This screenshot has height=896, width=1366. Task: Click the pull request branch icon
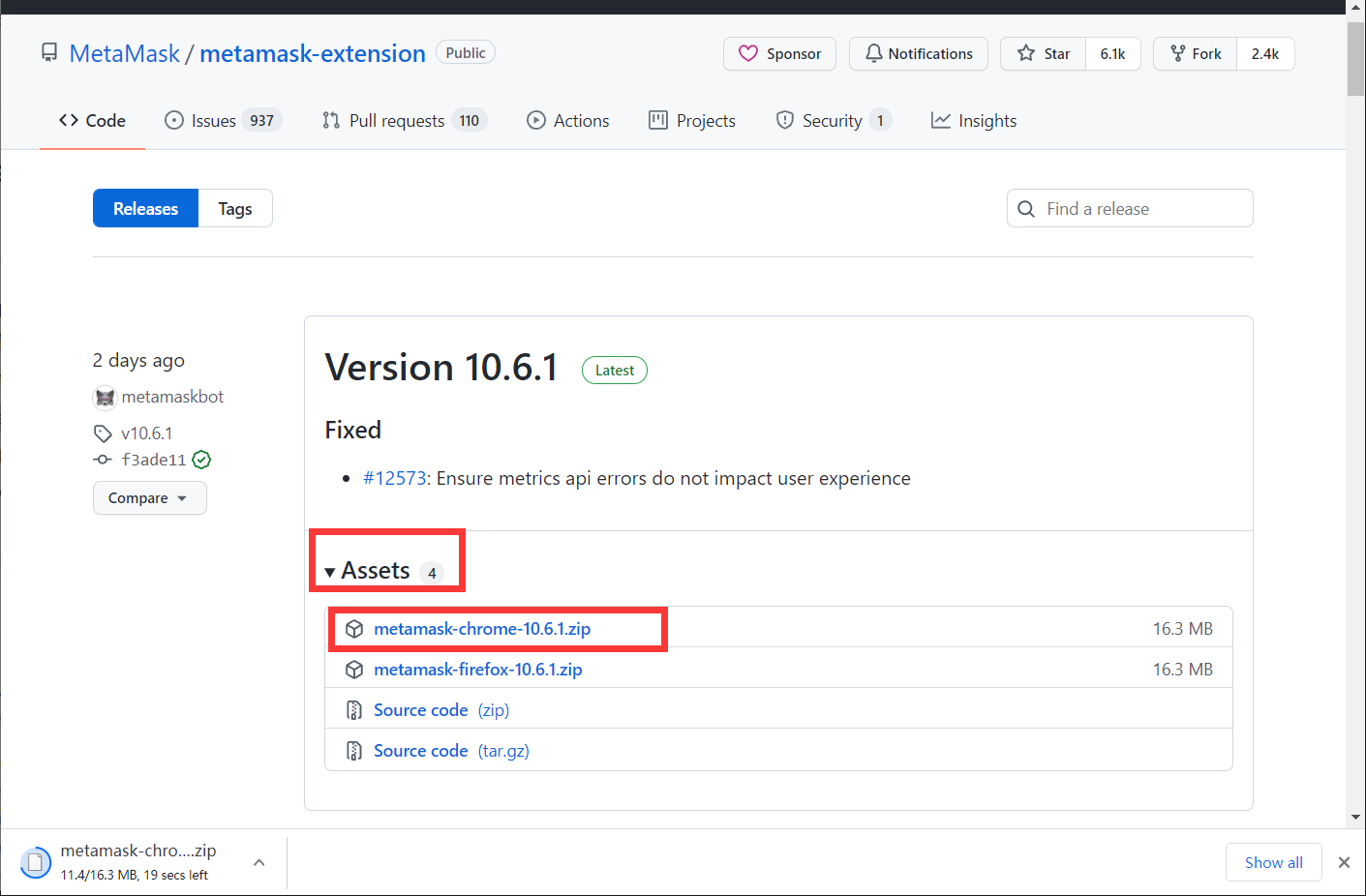click(x=331, y=120)
